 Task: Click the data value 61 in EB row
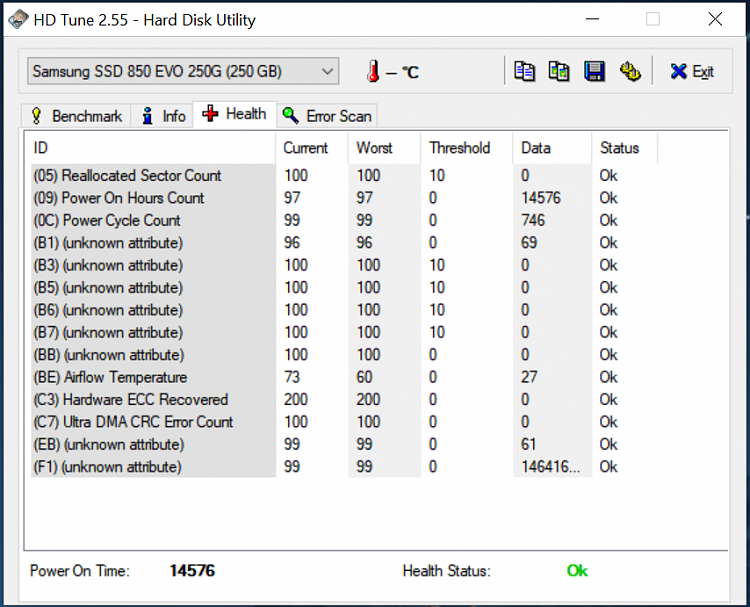point(529,445)
